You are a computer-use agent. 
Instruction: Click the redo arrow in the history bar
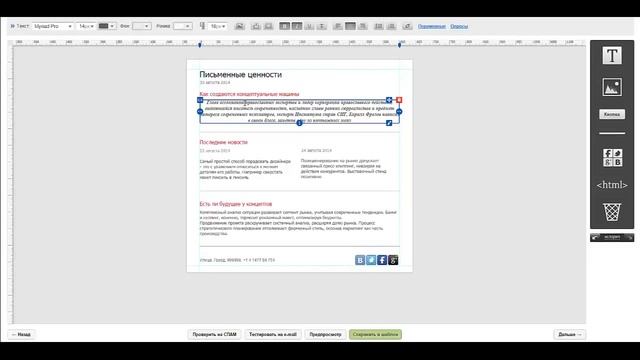tap(629, 237)
